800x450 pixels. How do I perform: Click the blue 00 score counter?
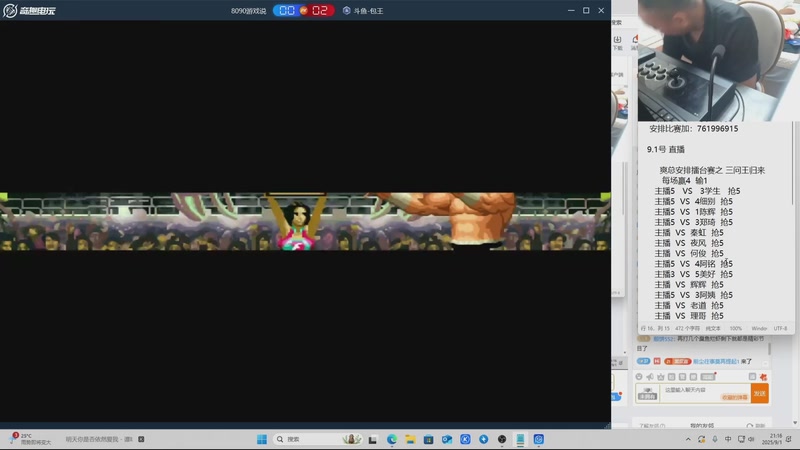pos(287,10)
